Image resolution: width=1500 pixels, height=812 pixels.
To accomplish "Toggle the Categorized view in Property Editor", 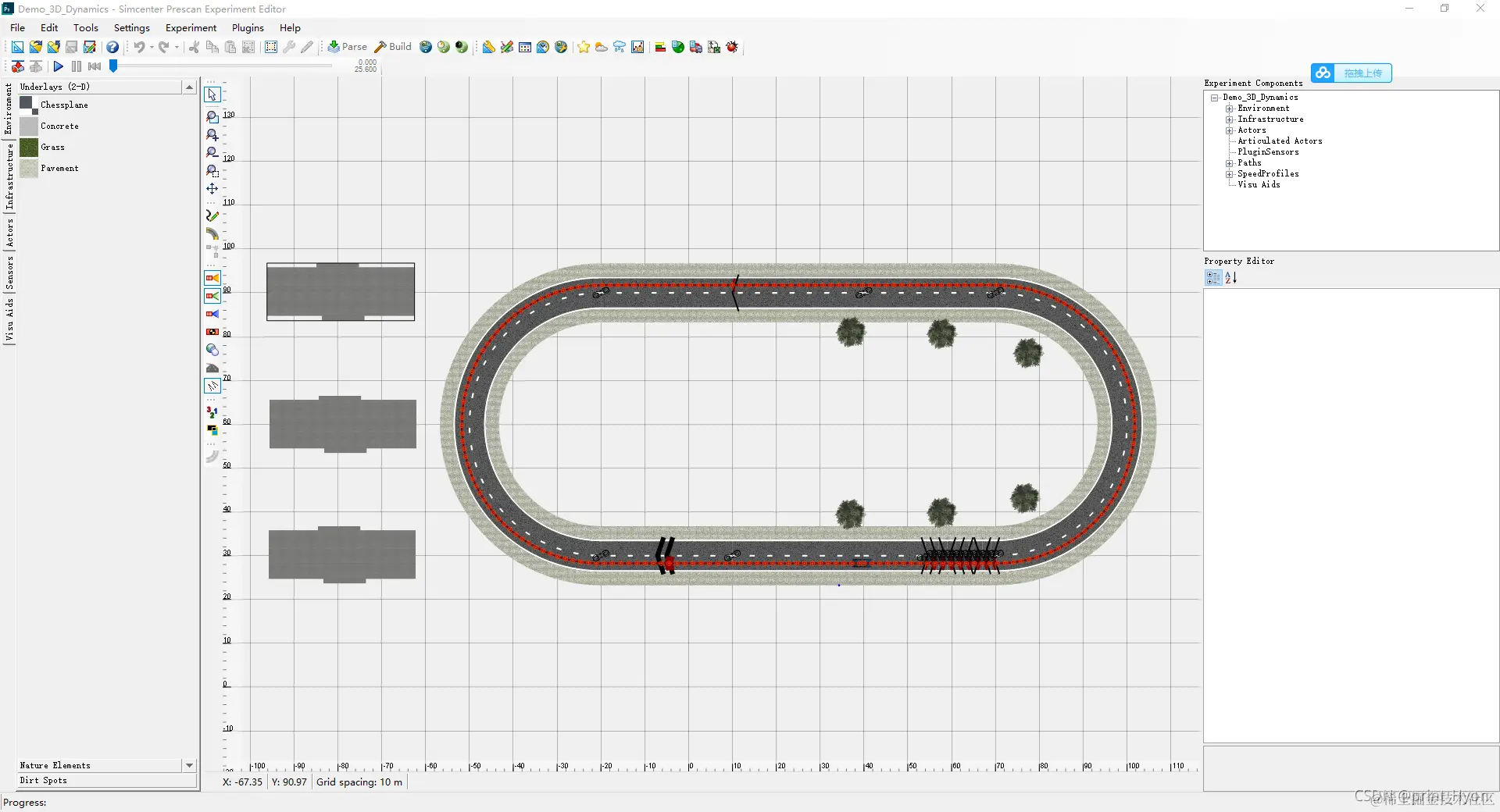I will click(x=1213, y=278).
